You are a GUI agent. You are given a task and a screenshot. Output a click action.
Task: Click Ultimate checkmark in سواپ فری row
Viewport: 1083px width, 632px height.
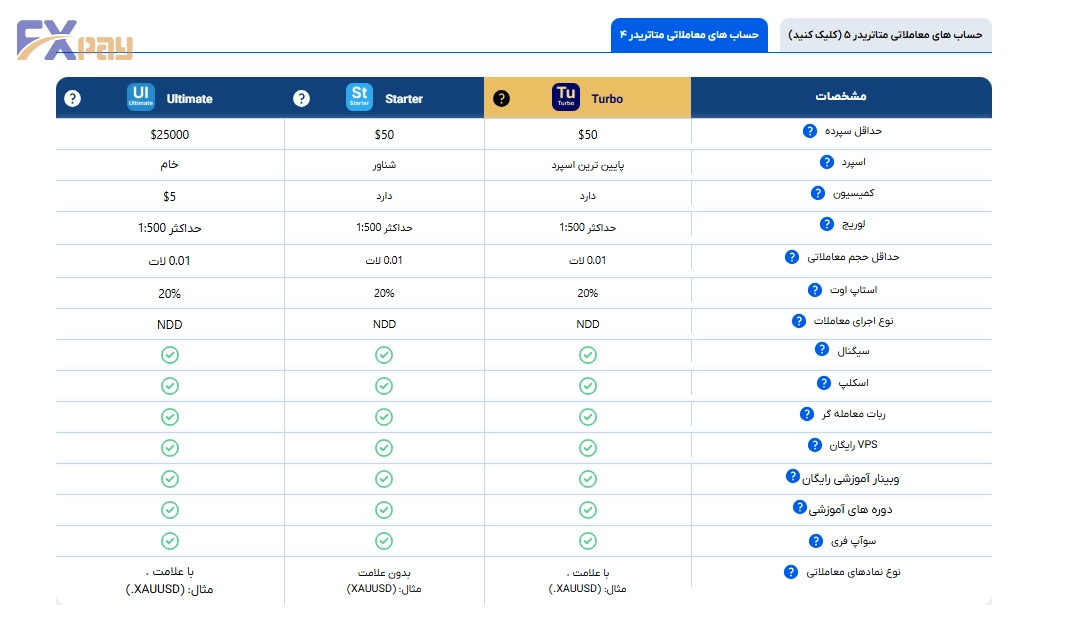170,541
